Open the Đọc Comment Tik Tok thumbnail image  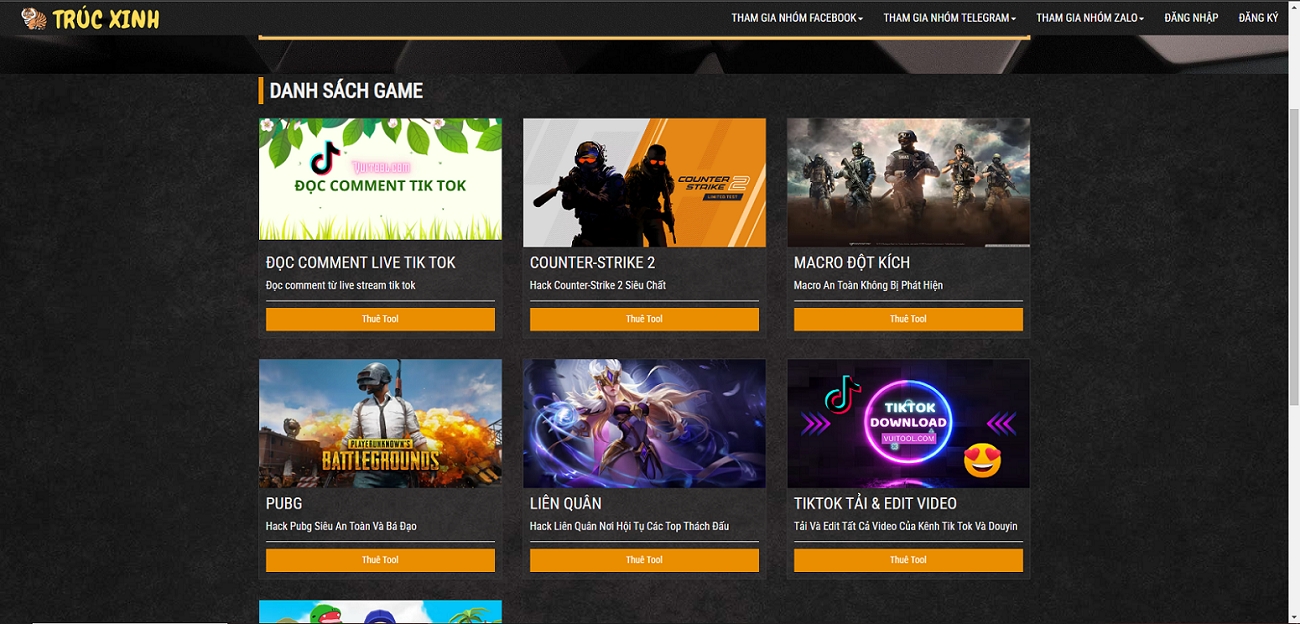point(380,179)
